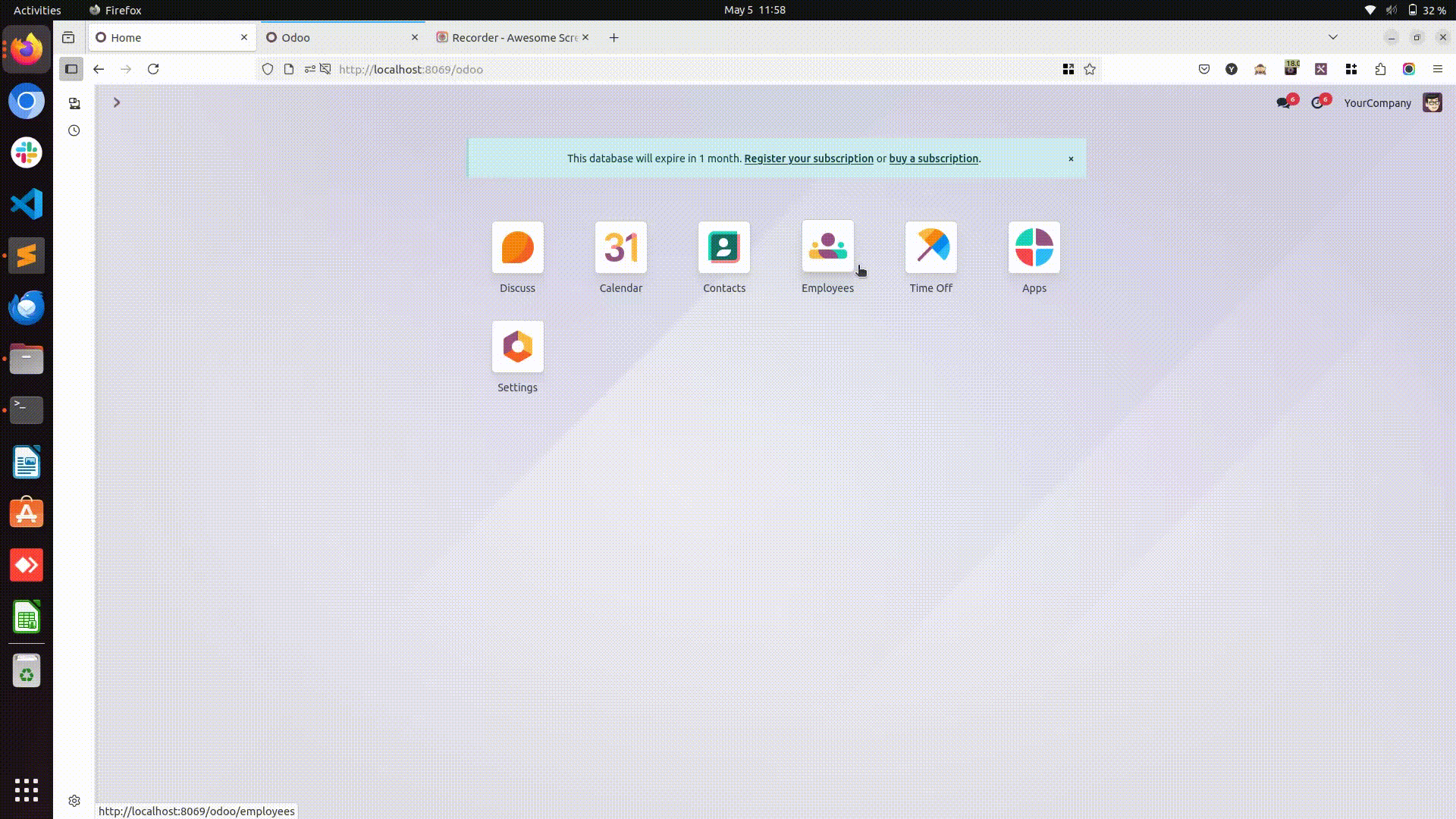The image size is (1456, 819).
Task: Open the Calendar app
Action: click(x=620, y=248)
